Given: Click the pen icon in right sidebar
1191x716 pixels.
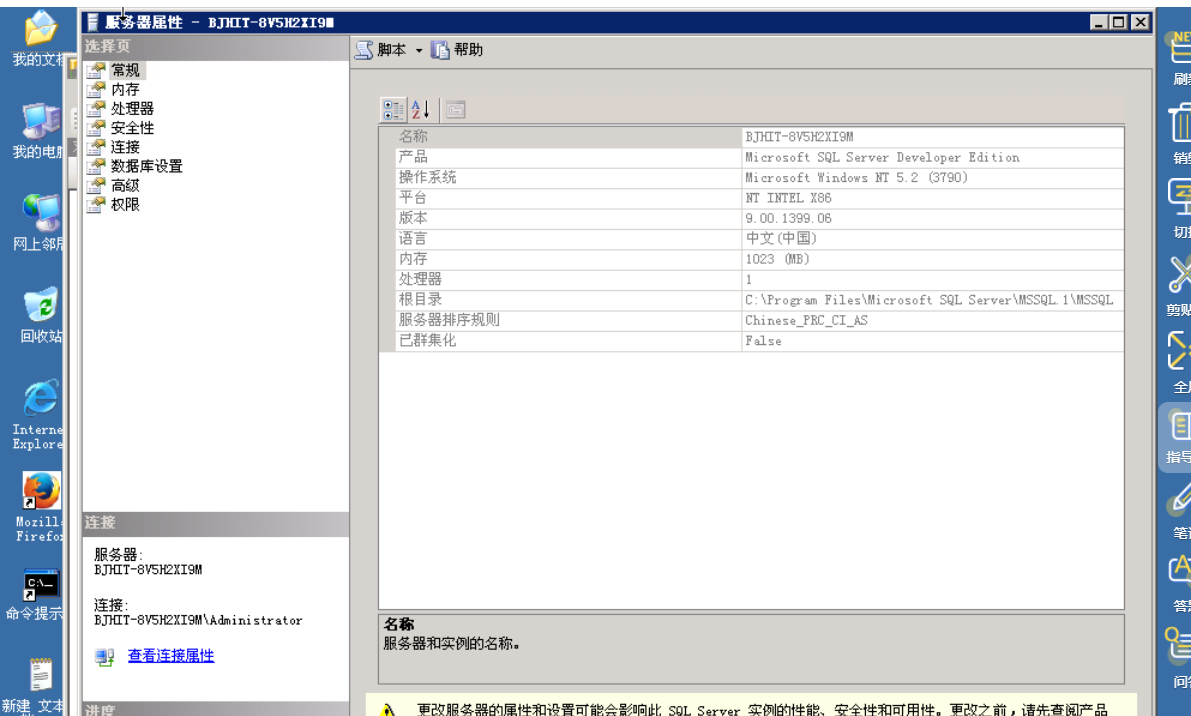Looking at the screenshot, I should [x=1180, y=499].
